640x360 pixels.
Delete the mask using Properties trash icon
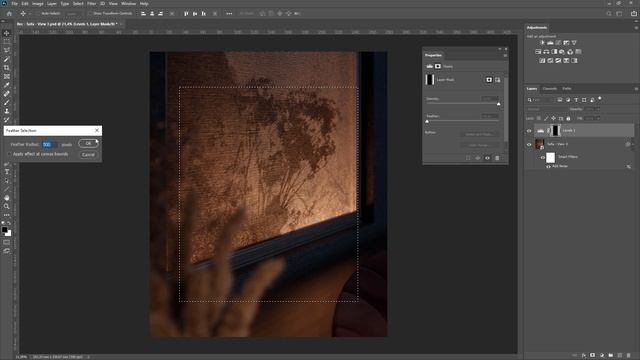pyautogui.click(x=497, y=158)
